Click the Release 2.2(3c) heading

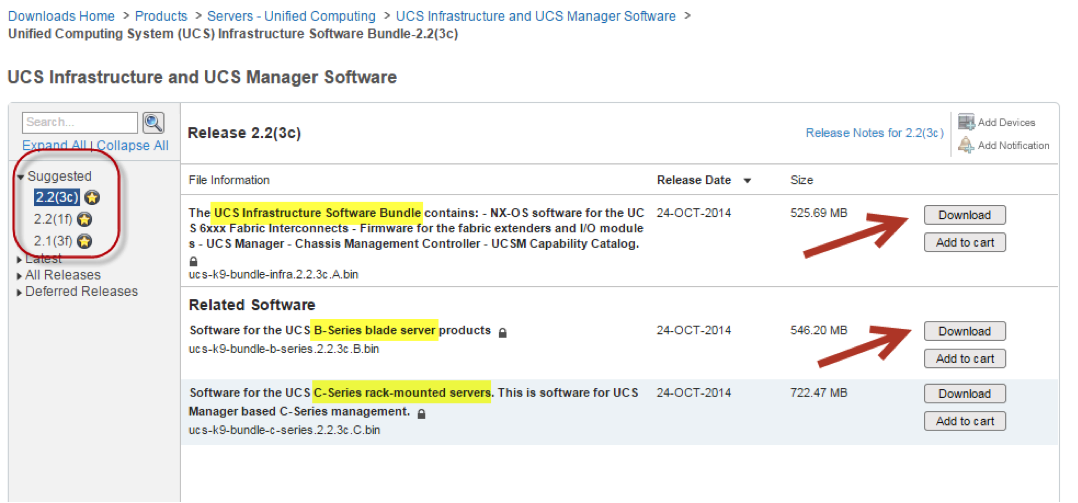pos(244,133)
